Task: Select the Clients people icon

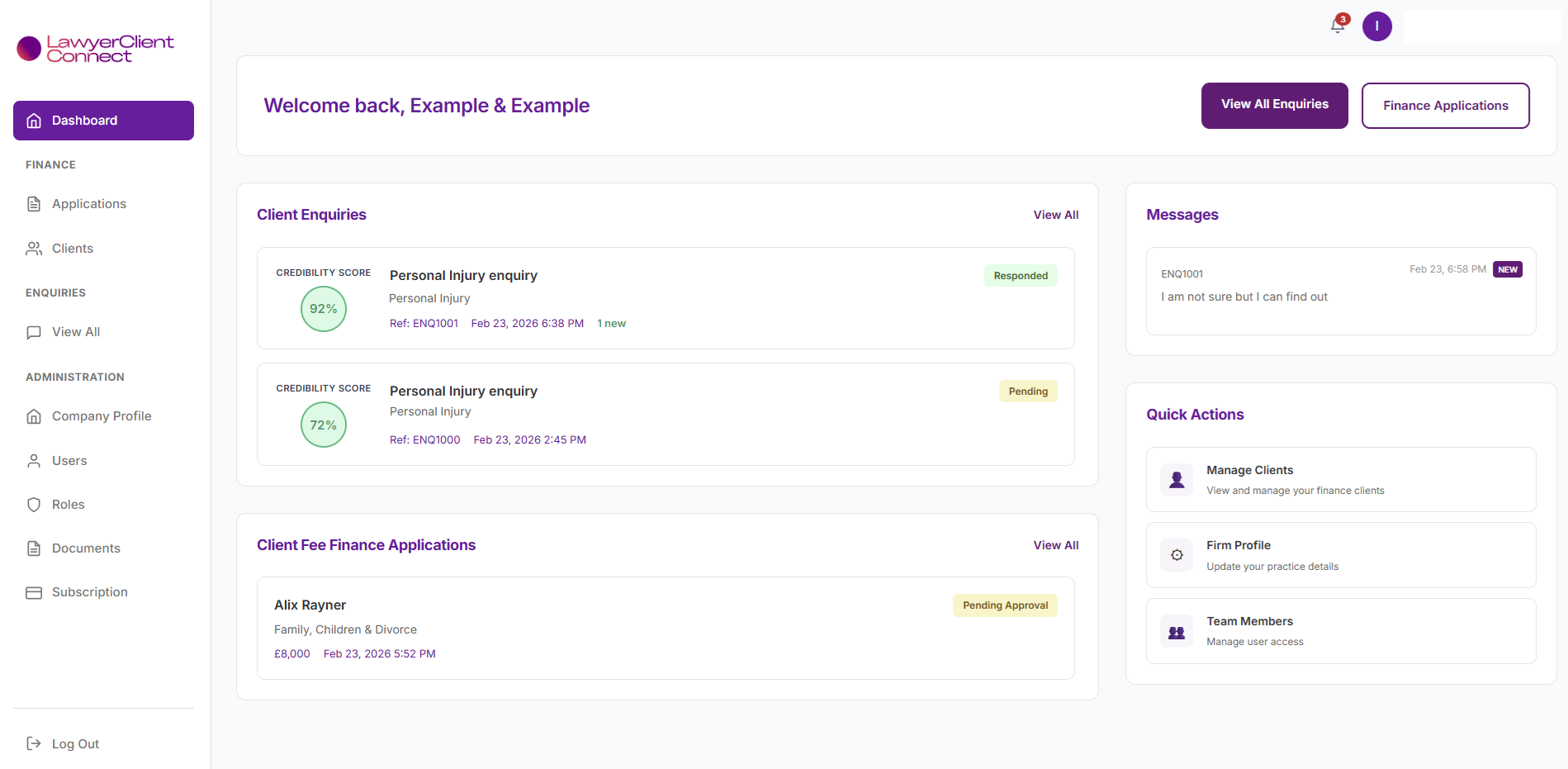Action: pos(33,248)
